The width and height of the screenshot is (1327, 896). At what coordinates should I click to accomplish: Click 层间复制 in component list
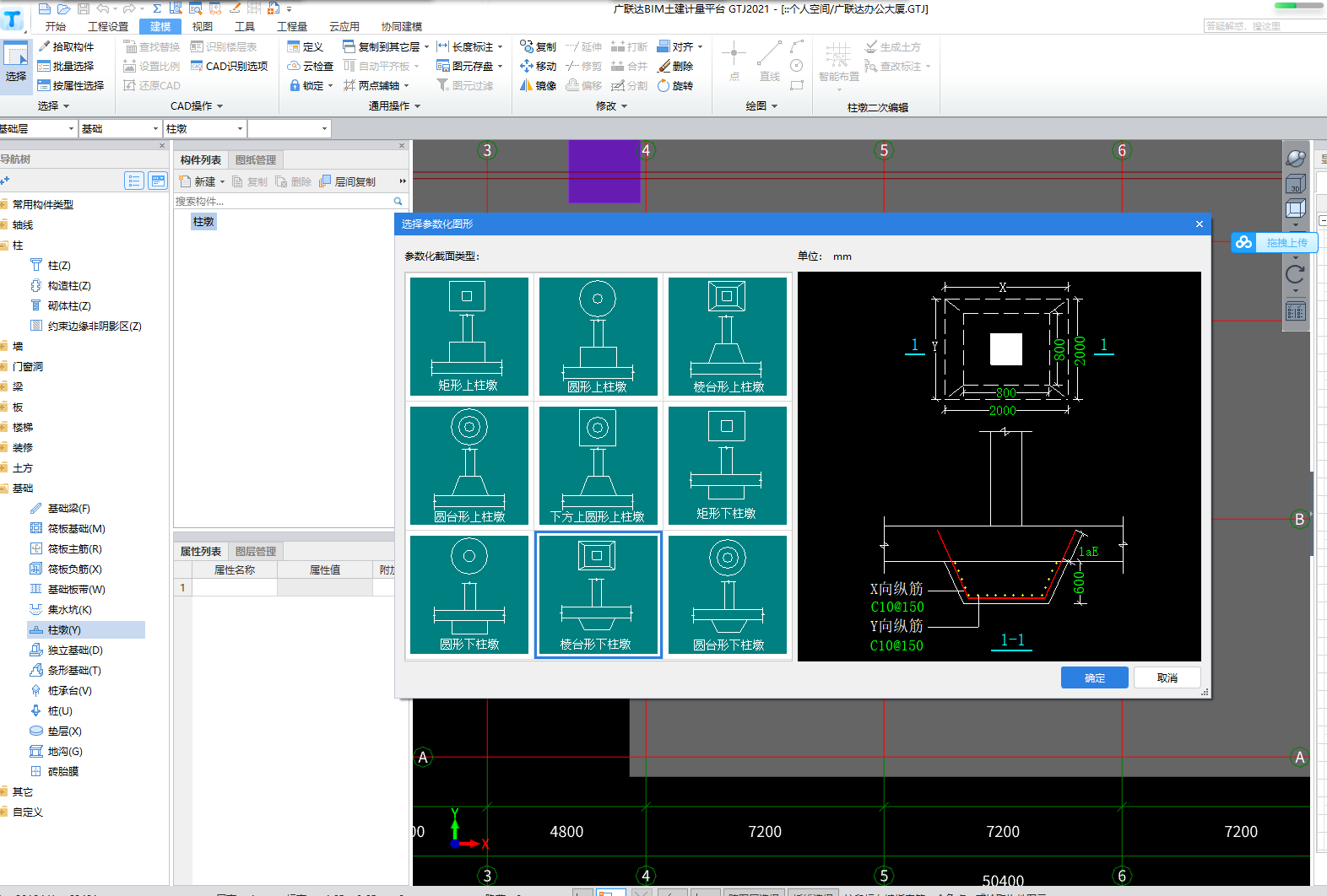coord(347,181)
